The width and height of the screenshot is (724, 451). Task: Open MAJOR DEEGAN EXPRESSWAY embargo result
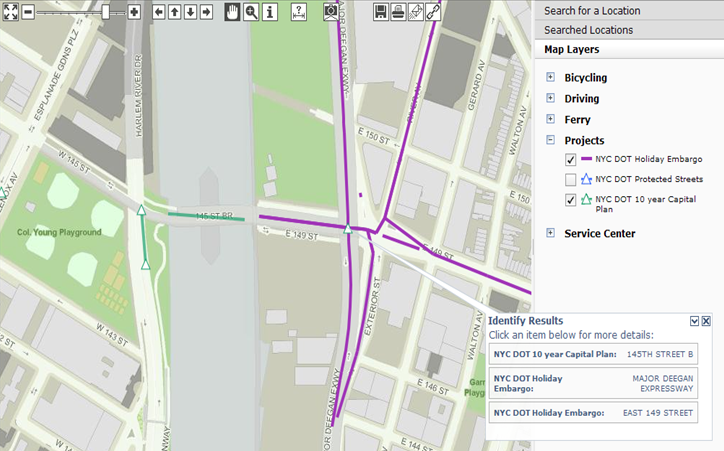[x=593, y=382]
